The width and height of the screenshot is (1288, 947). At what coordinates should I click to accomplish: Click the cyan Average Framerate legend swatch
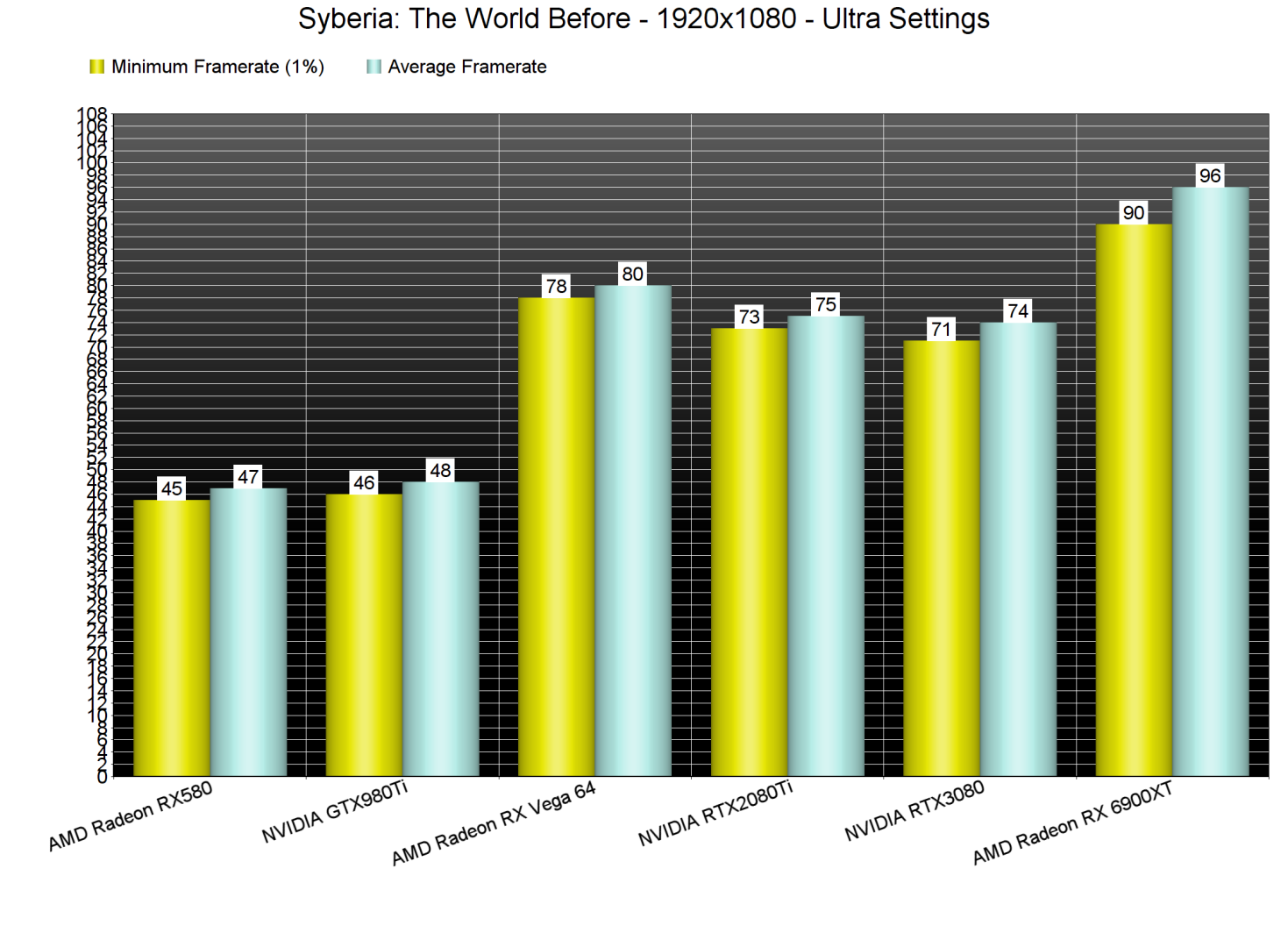click(x=374, y=67)
